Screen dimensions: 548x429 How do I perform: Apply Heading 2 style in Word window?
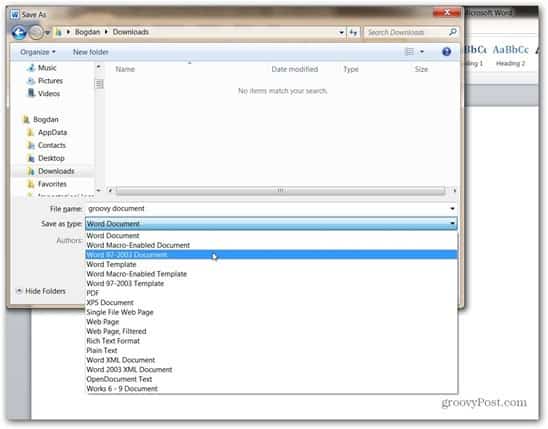pos(511,55)
